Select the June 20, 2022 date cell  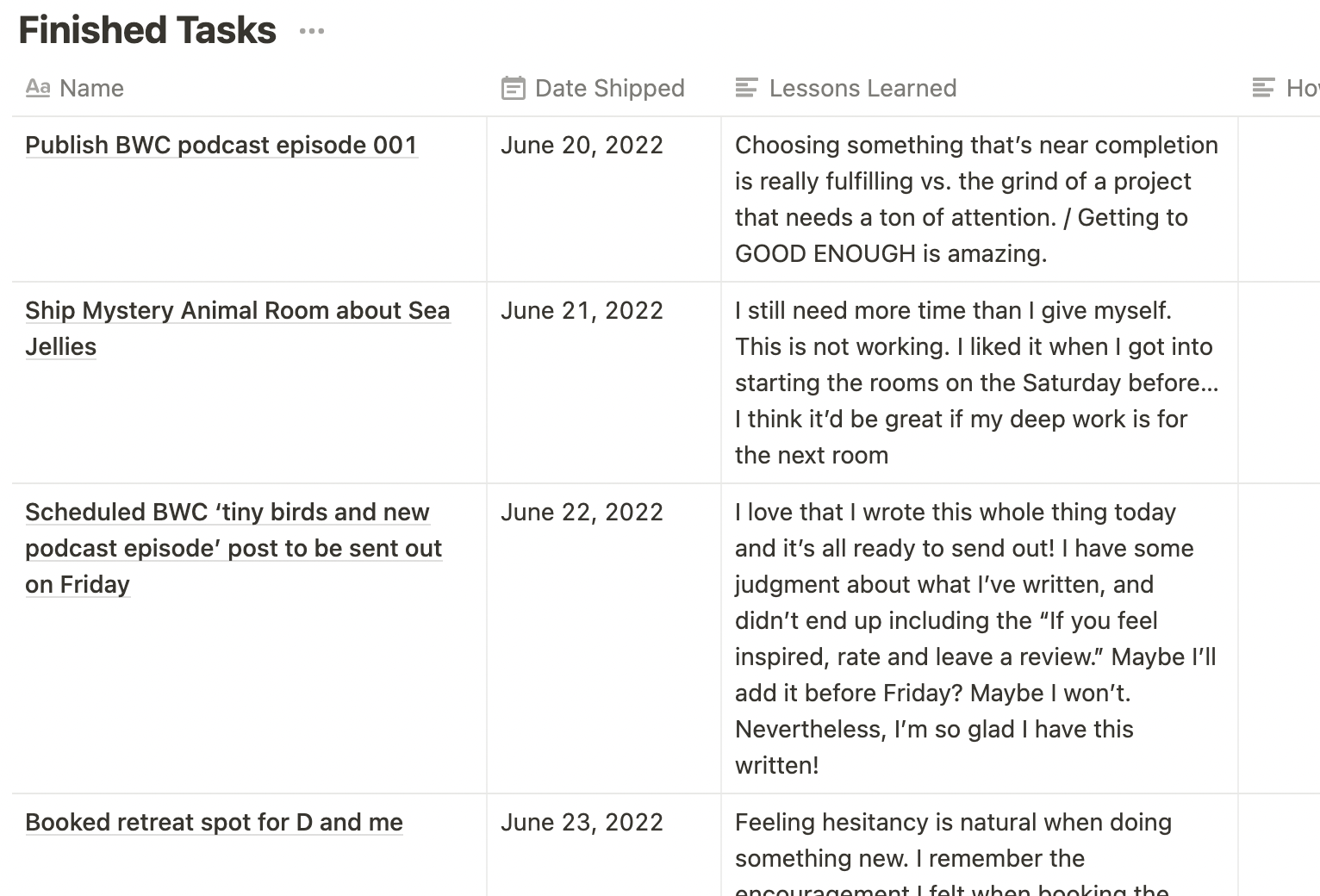[x=582, y=145]
